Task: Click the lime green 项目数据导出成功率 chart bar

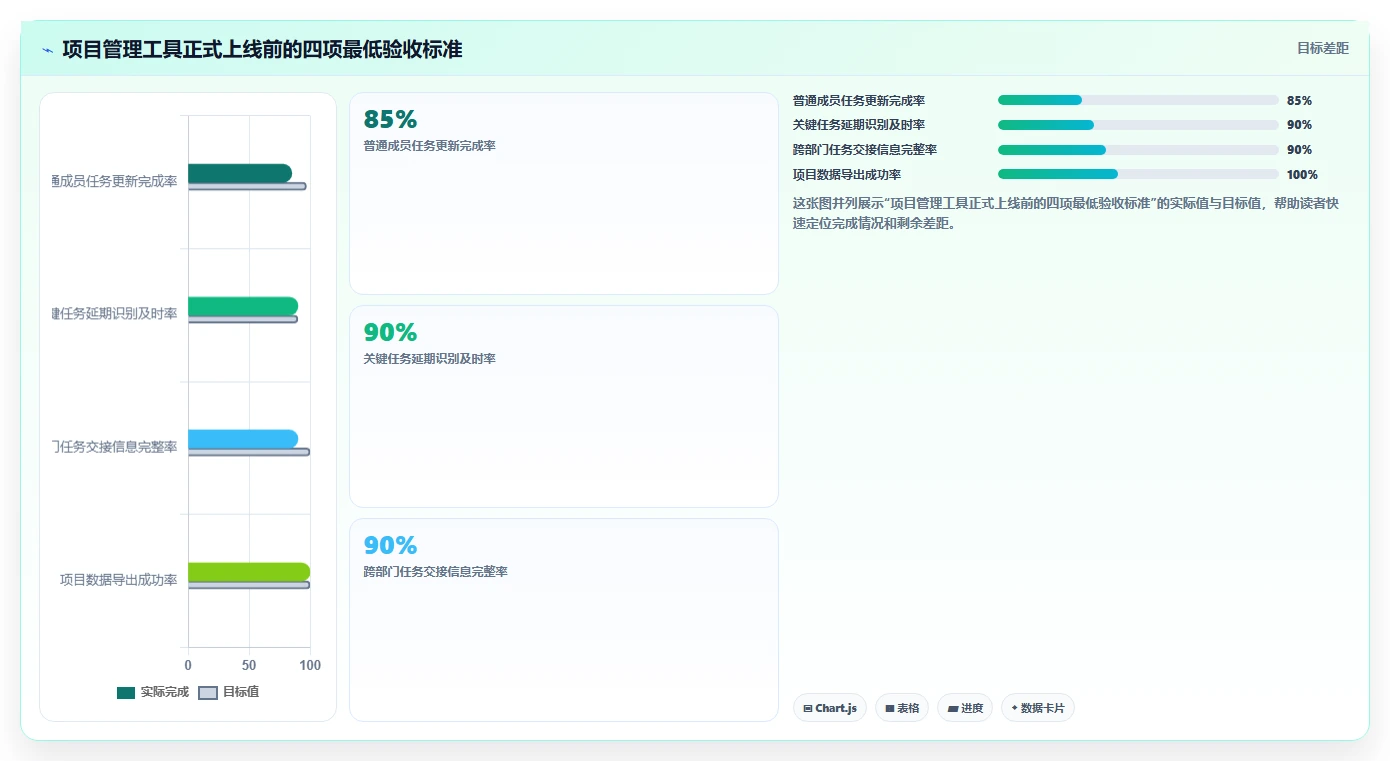Action: point(249,572)
